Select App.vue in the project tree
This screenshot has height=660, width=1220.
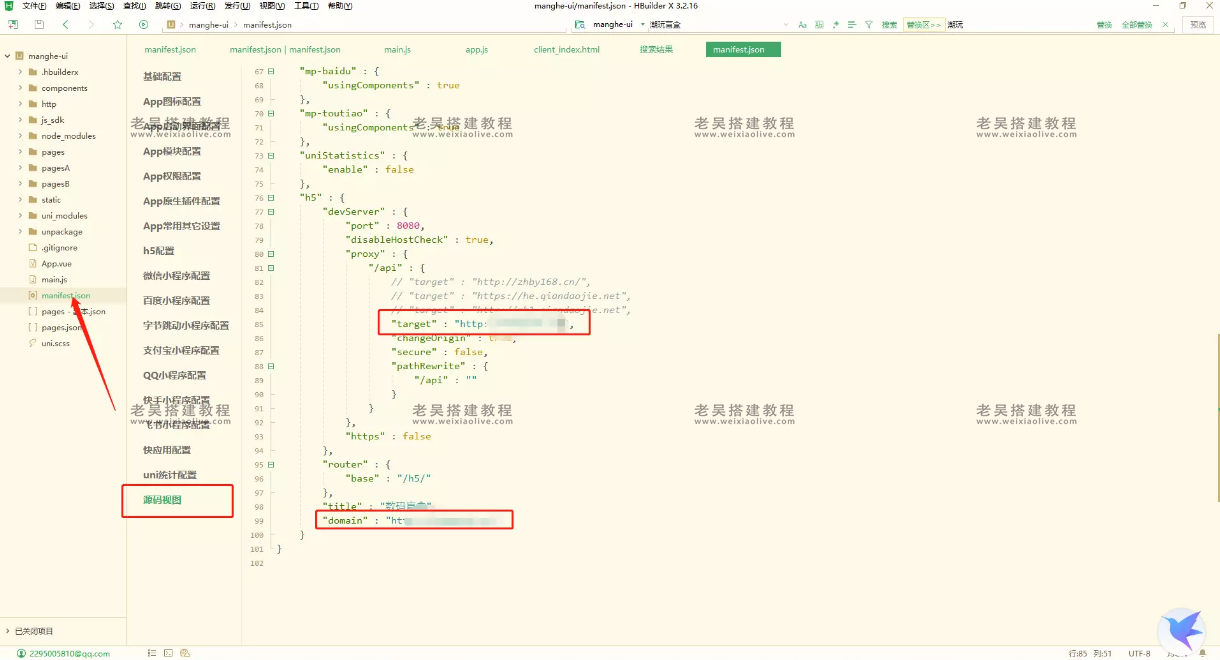(x=56, y=263)
